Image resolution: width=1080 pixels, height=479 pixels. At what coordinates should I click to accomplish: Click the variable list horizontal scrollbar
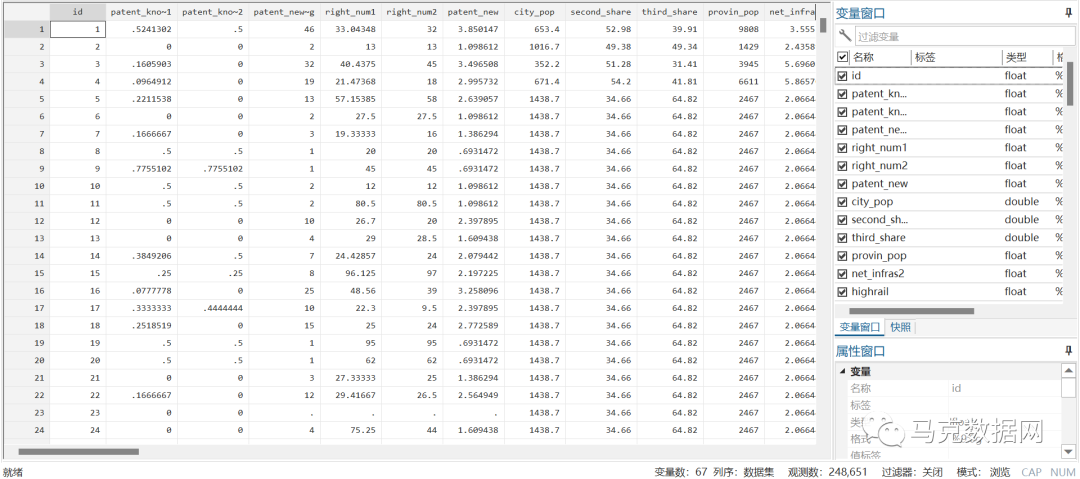(911, 312)
